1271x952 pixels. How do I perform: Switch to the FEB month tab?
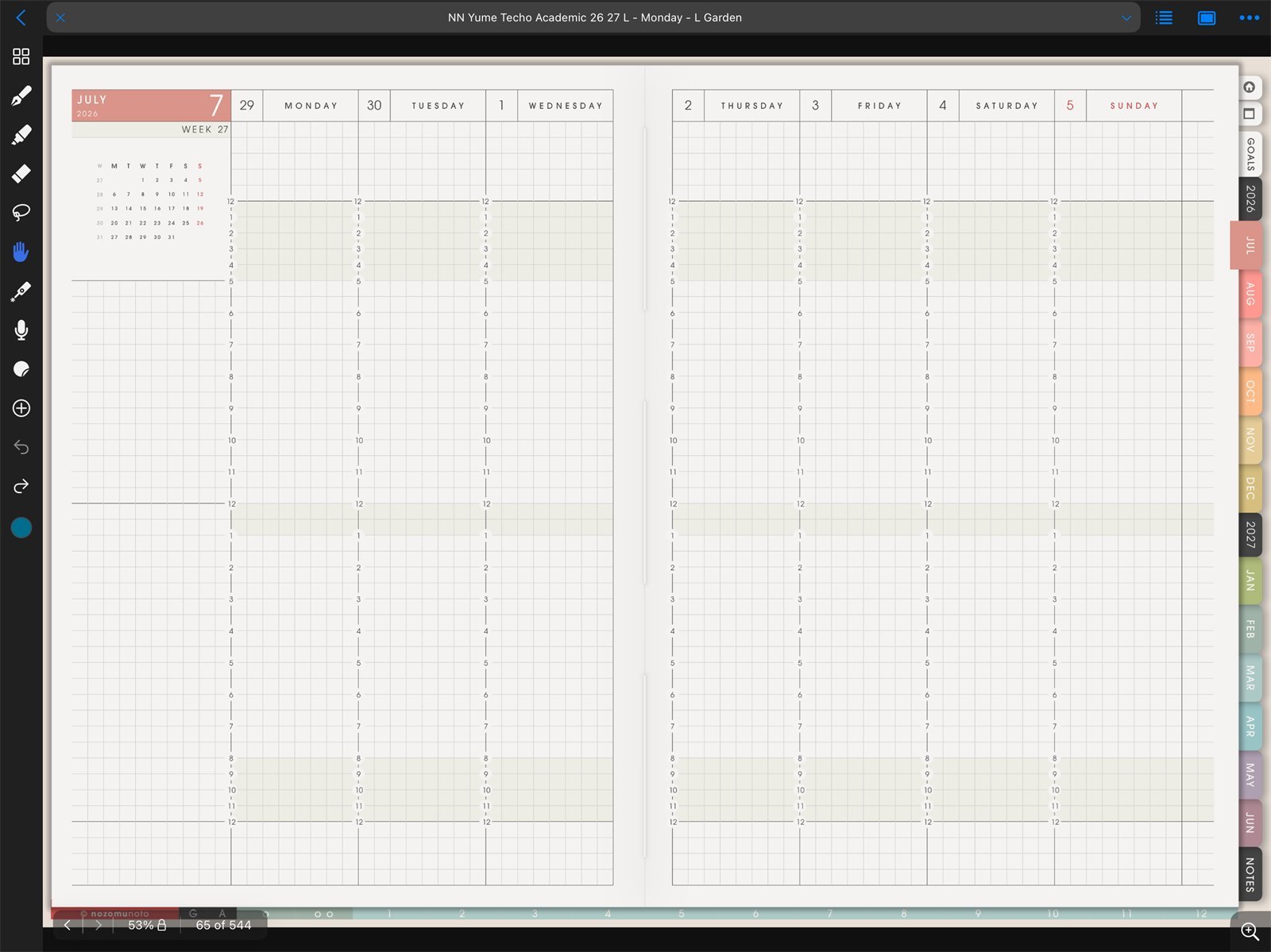(x=1250, y=630)
